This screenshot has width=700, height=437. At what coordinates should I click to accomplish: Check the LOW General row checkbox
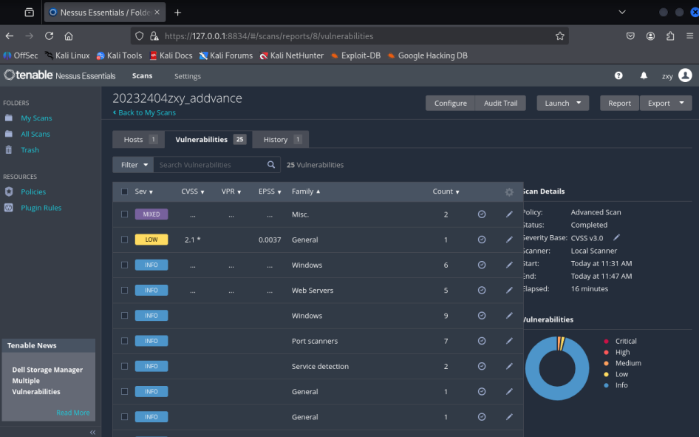[124, 240]
